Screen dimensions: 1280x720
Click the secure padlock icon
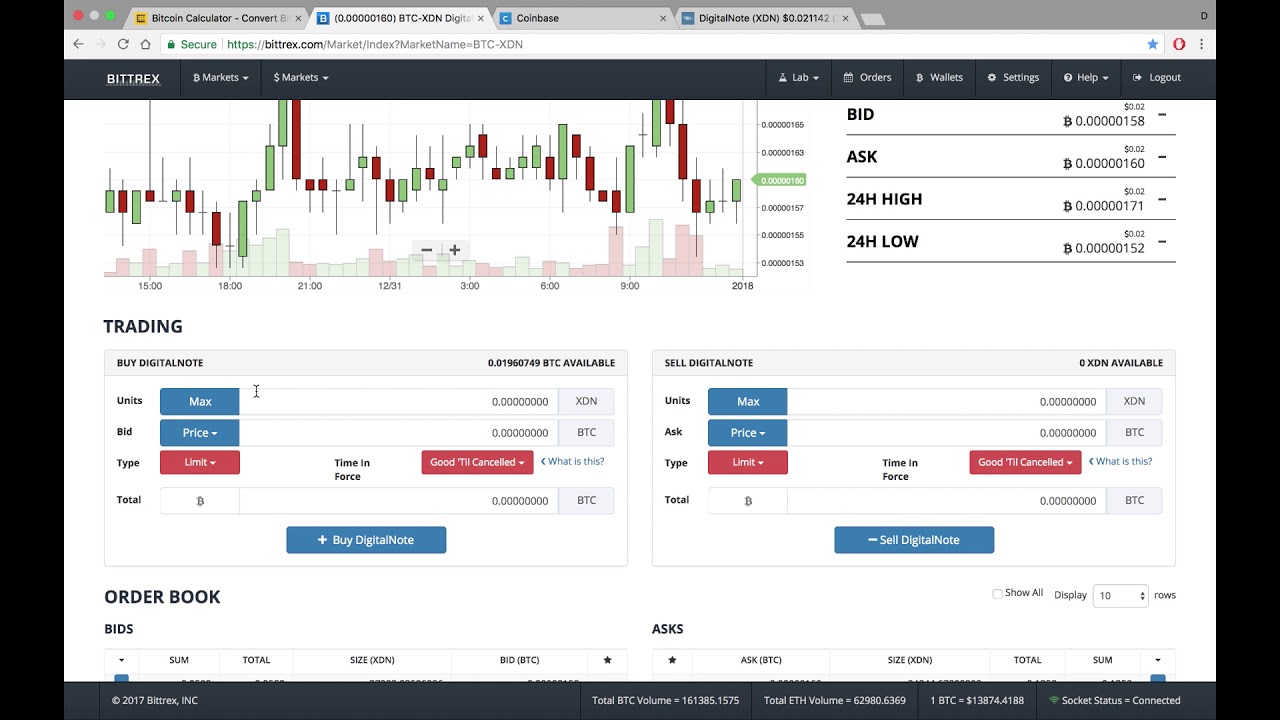171,44
